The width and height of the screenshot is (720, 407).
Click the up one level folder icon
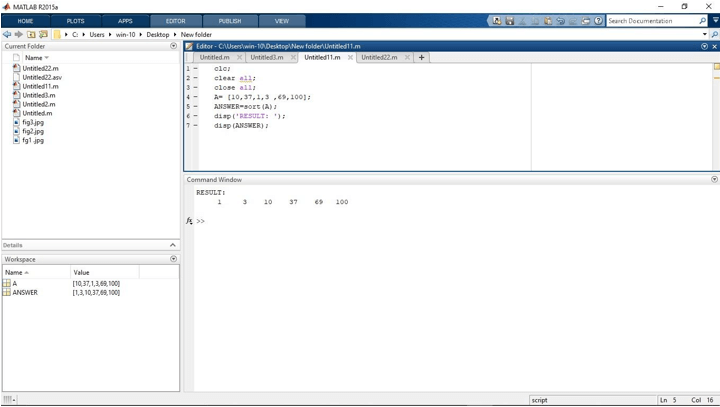[x=31, y=34]
